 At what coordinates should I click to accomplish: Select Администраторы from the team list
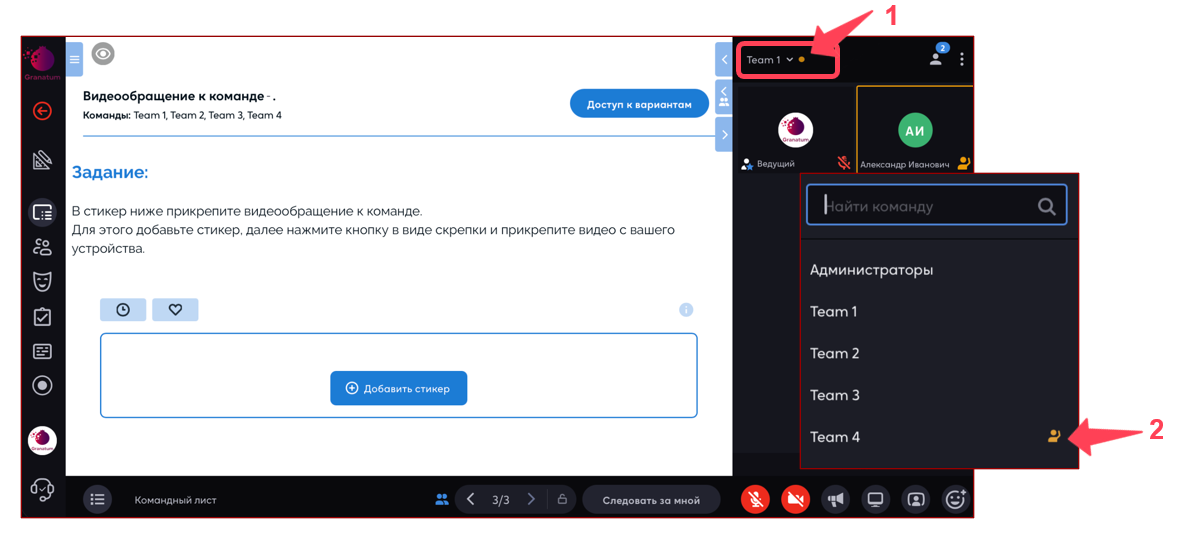click(x=871, y=270)
